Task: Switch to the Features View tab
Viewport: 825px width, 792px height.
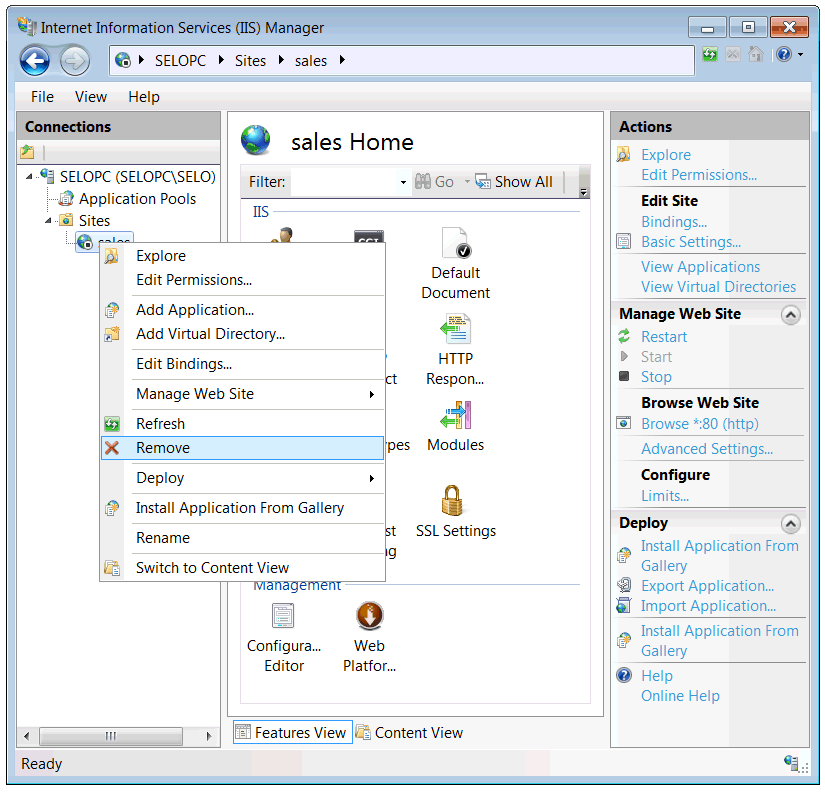Action: [293, 733]
